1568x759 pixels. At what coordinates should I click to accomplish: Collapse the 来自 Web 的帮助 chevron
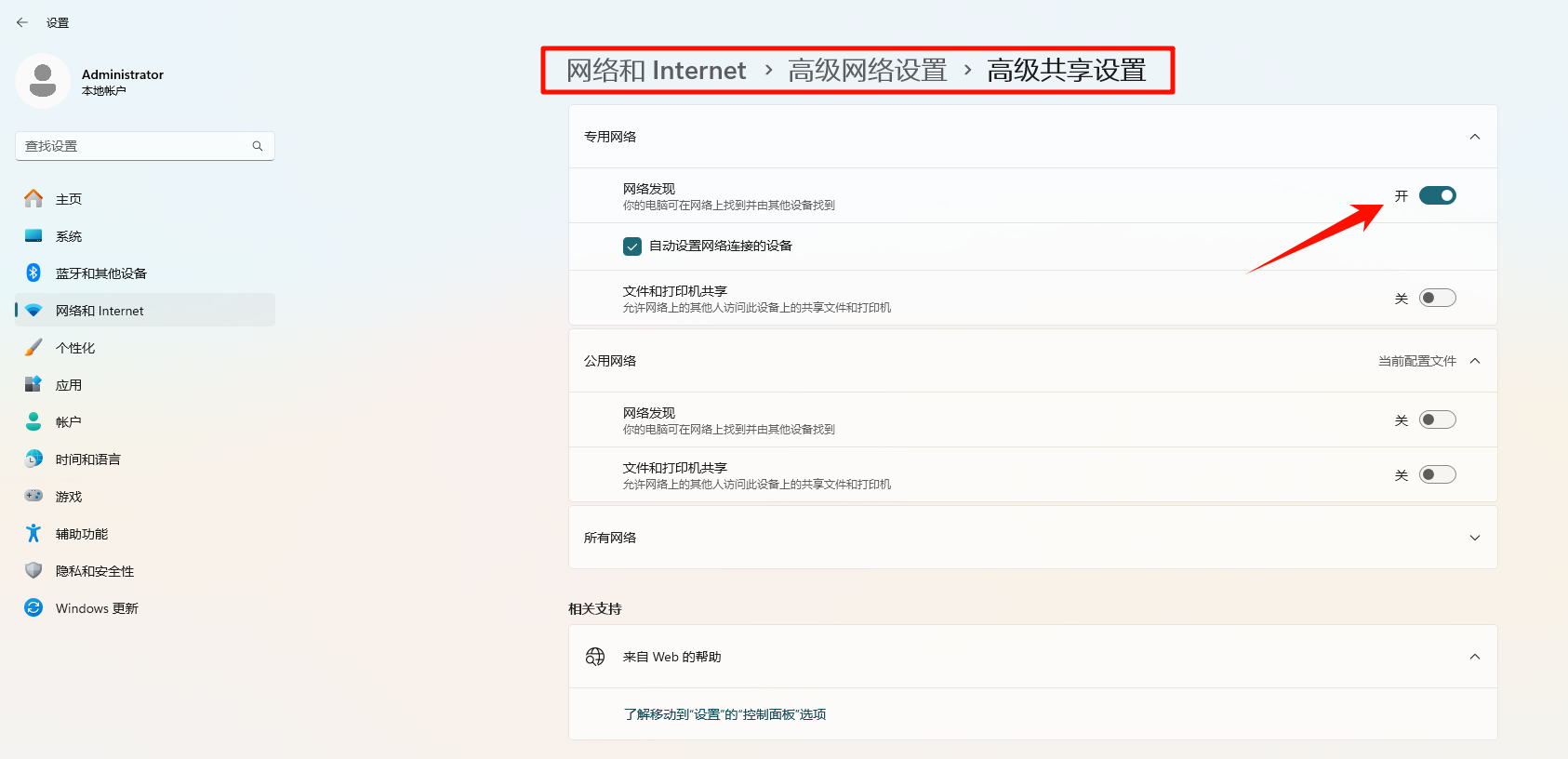click(1475, 657)
